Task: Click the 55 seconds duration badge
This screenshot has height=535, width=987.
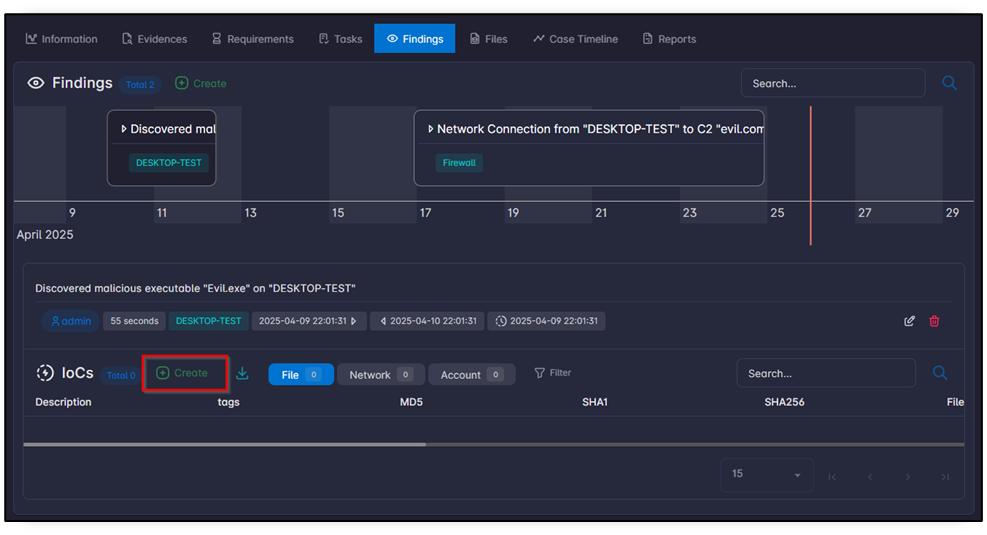Action: click(x=134, y=321)
